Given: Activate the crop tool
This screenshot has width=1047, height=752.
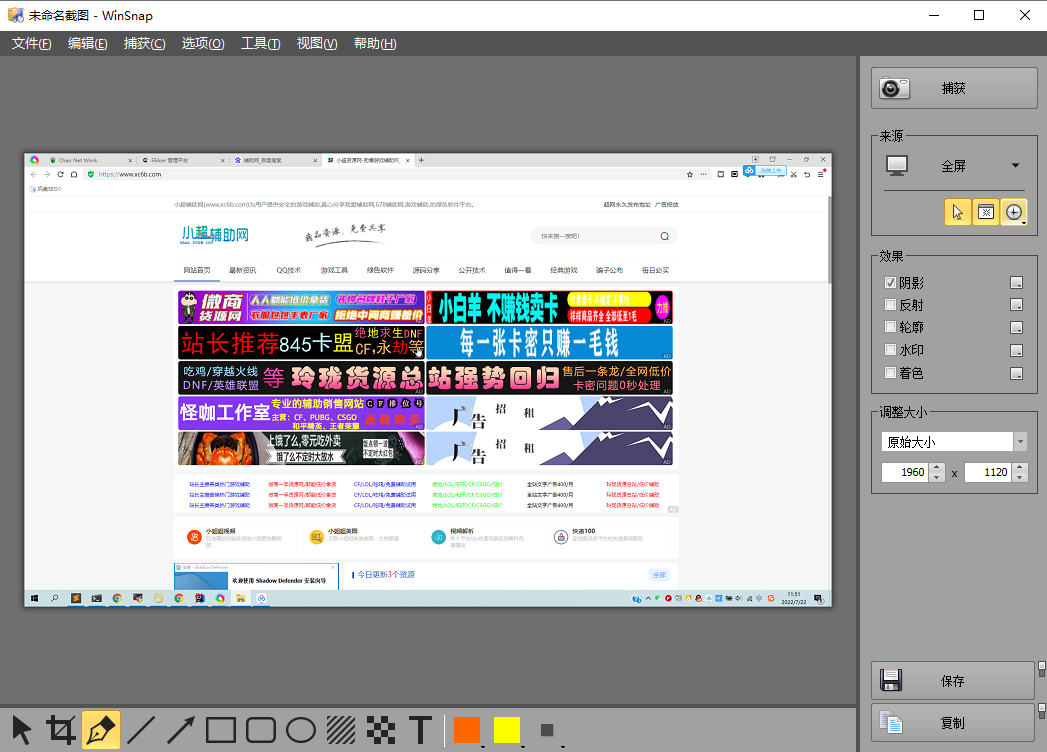Looking at the screenshot, I should click(x=62, y=729).
